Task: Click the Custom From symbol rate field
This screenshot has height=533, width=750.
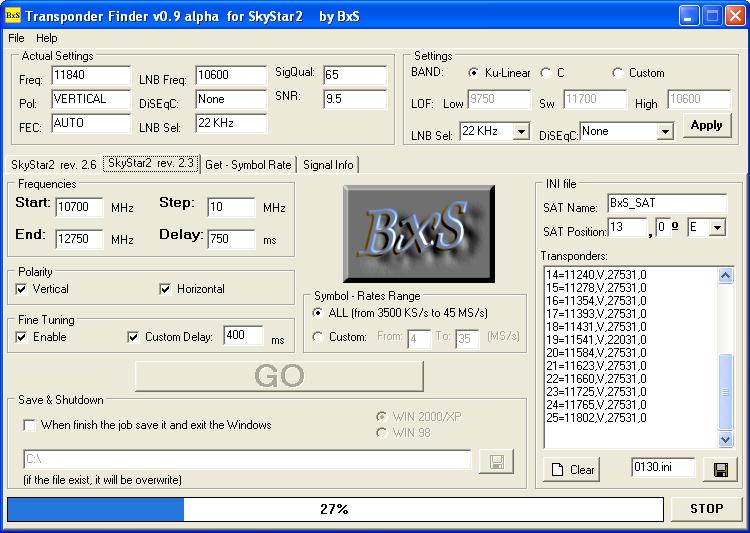Action: 419,339
